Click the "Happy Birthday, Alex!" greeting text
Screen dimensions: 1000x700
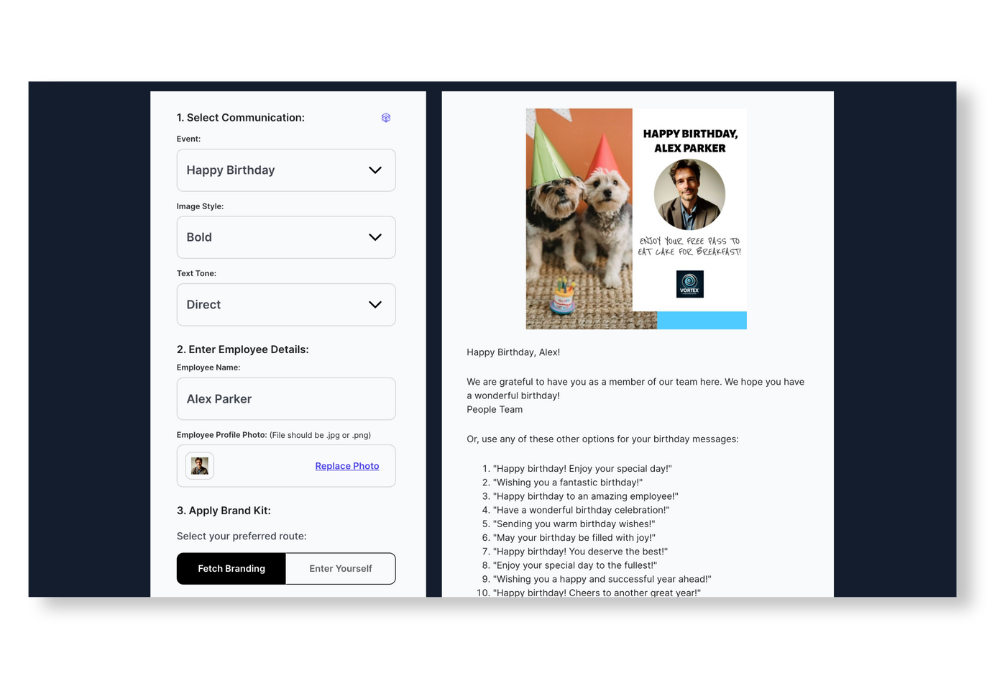pyautogui.click(x=513, y=352)
